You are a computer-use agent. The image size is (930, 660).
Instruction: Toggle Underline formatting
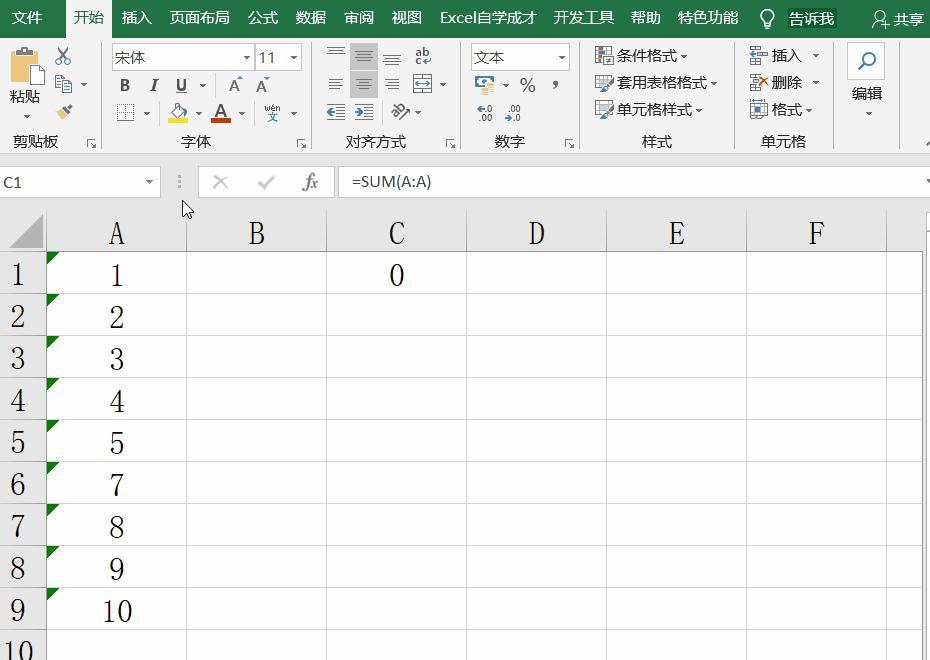(x=181, y=85)
